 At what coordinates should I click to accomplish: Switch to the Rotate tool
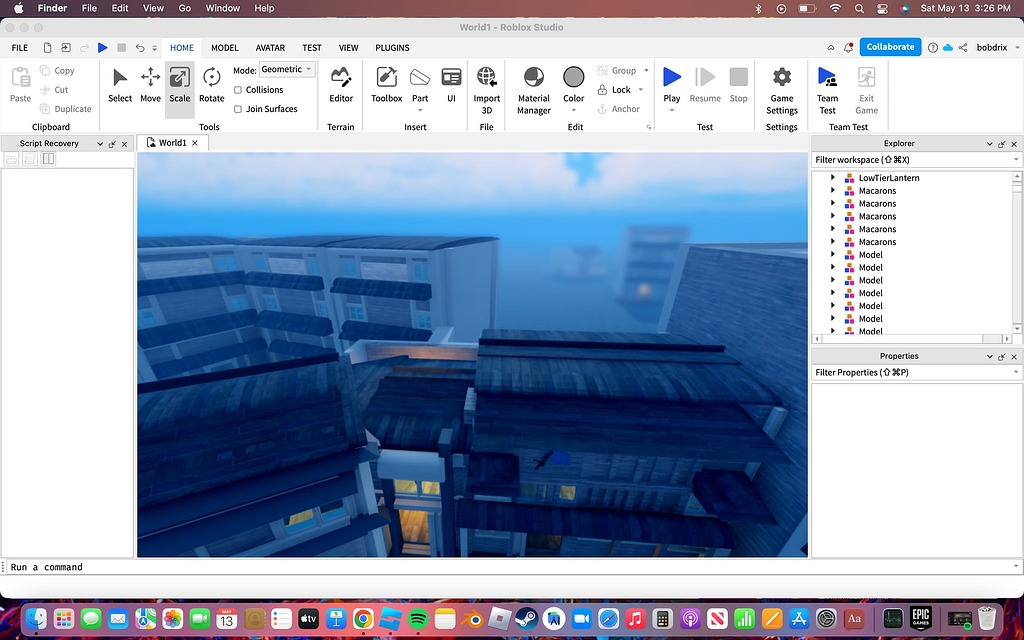(212, 86)
